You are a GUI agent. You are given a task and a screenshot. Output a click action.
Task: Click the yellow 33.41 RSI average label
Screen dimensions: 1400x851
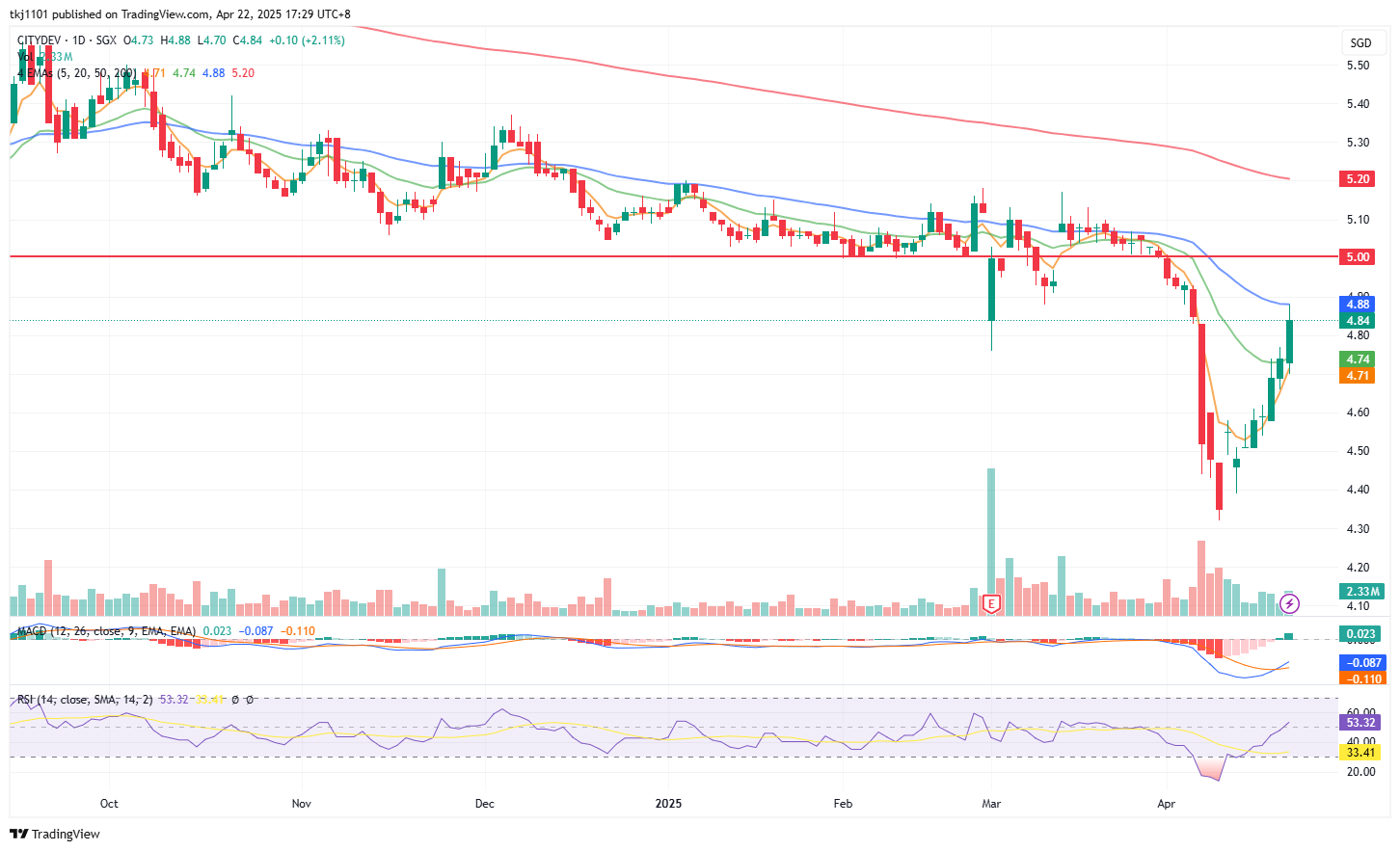pos(1360,753)
